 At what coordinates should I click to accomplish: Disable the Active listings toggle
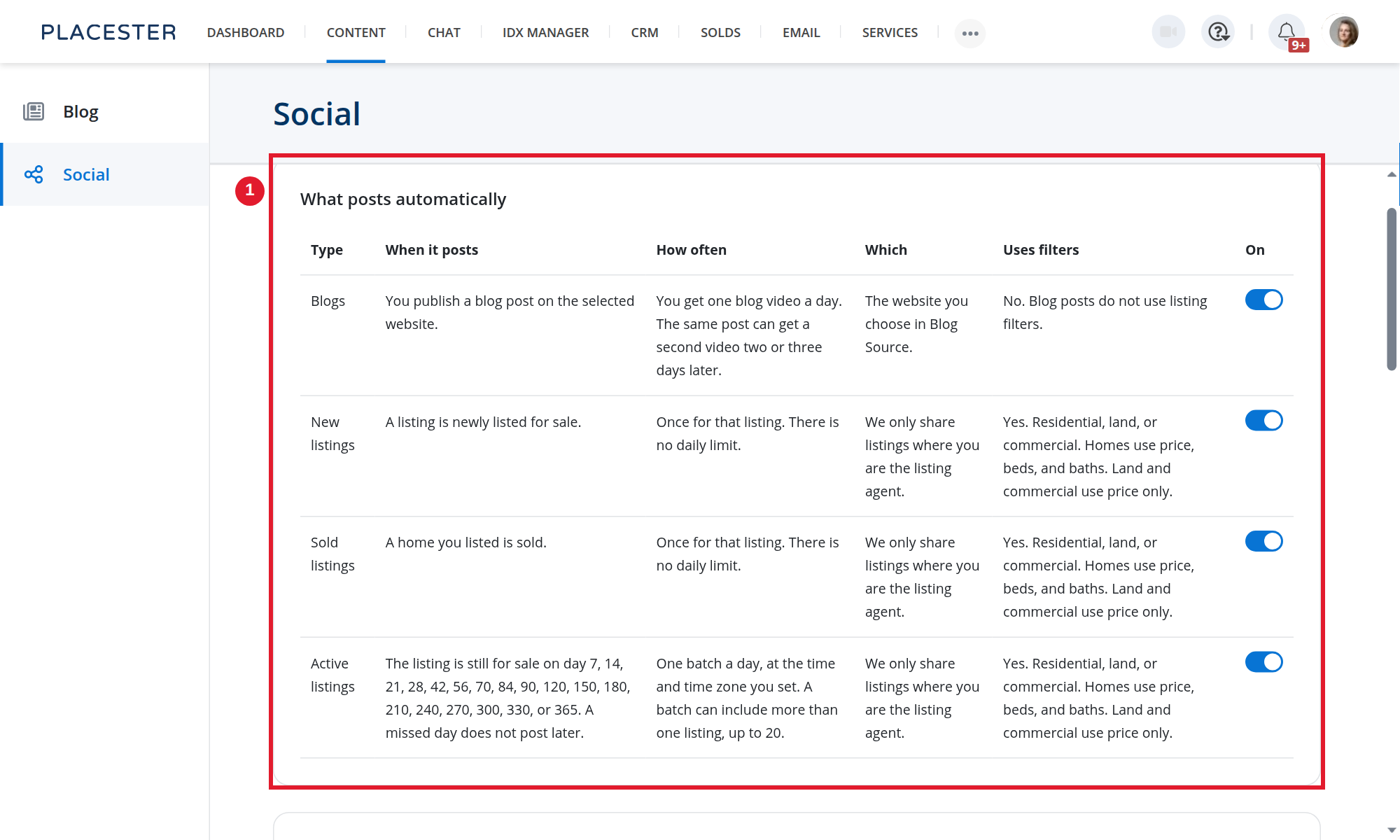pos(1263,662)
